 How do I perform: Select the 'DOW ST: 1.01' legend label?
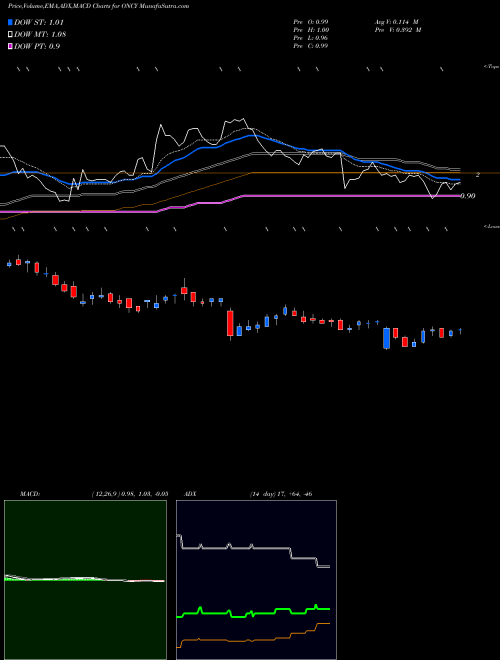[x=39, y=22]
